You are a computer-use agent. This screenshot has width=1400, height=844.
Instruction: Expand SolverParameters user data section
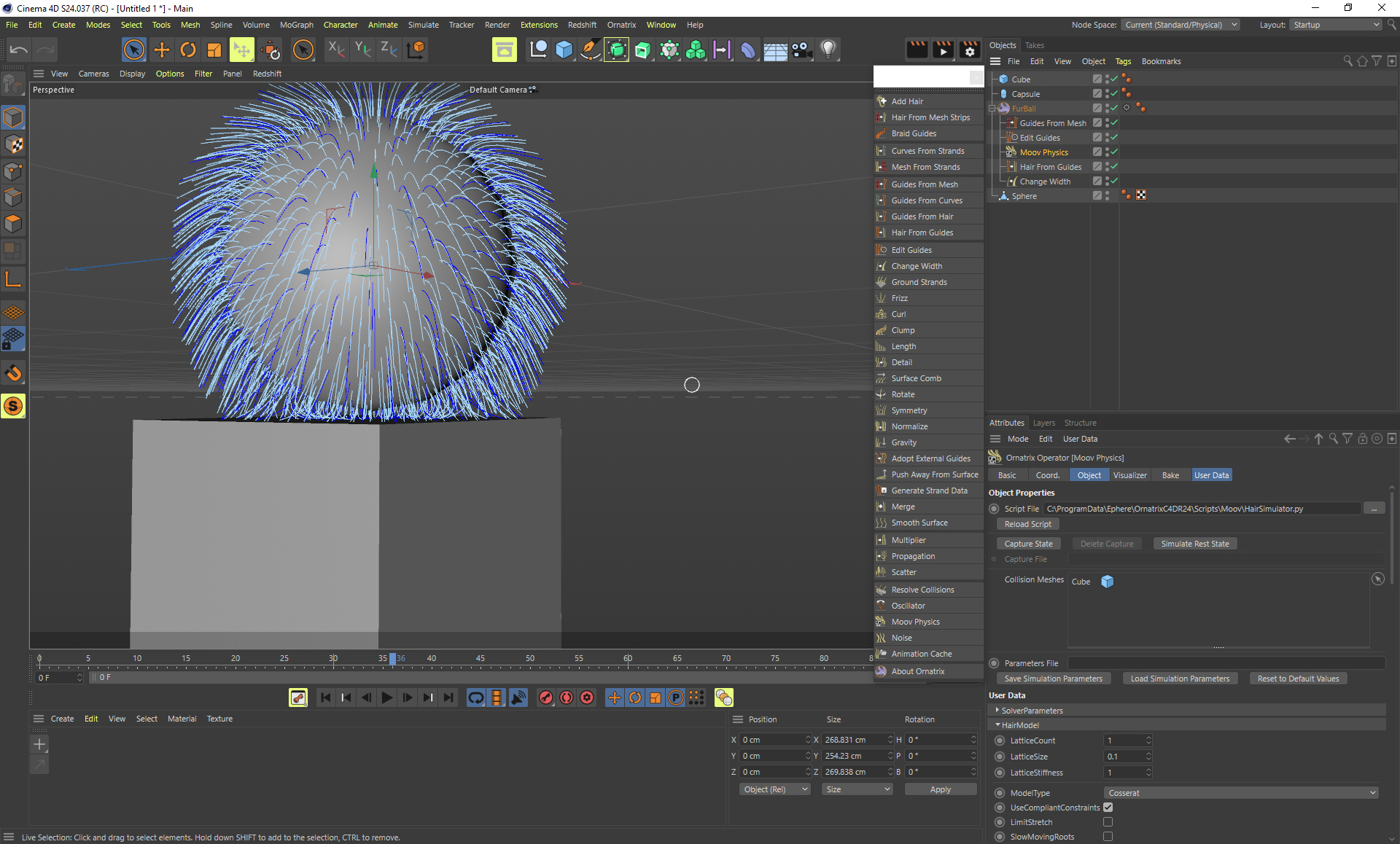click(x=996, y=710)
